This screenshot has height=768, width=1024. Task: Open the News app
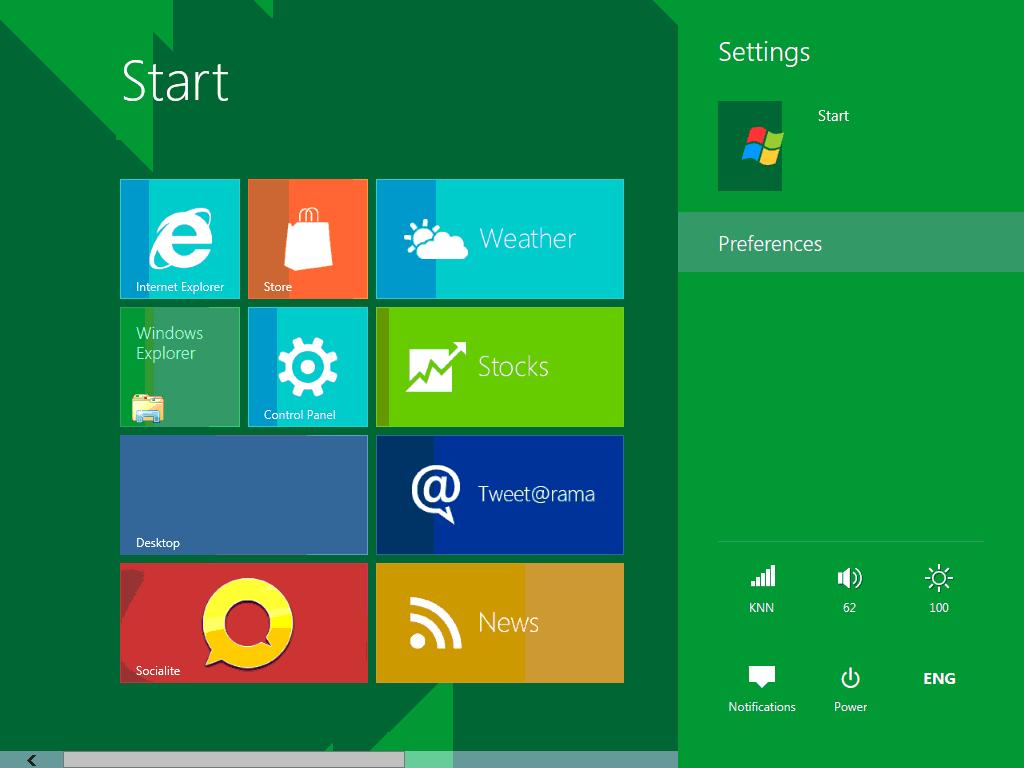coord(500,622)
